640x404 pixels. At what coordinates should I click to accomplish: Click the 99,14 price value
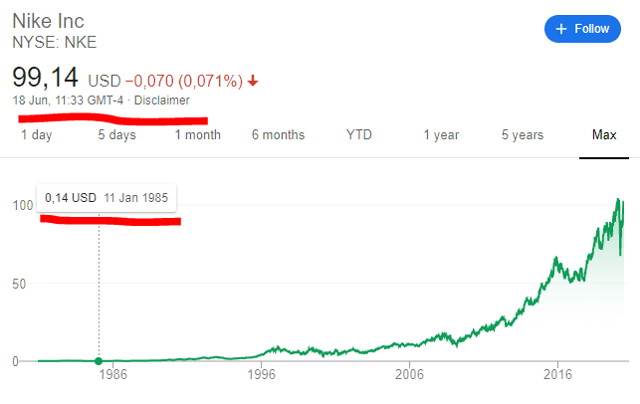point(45,77)
